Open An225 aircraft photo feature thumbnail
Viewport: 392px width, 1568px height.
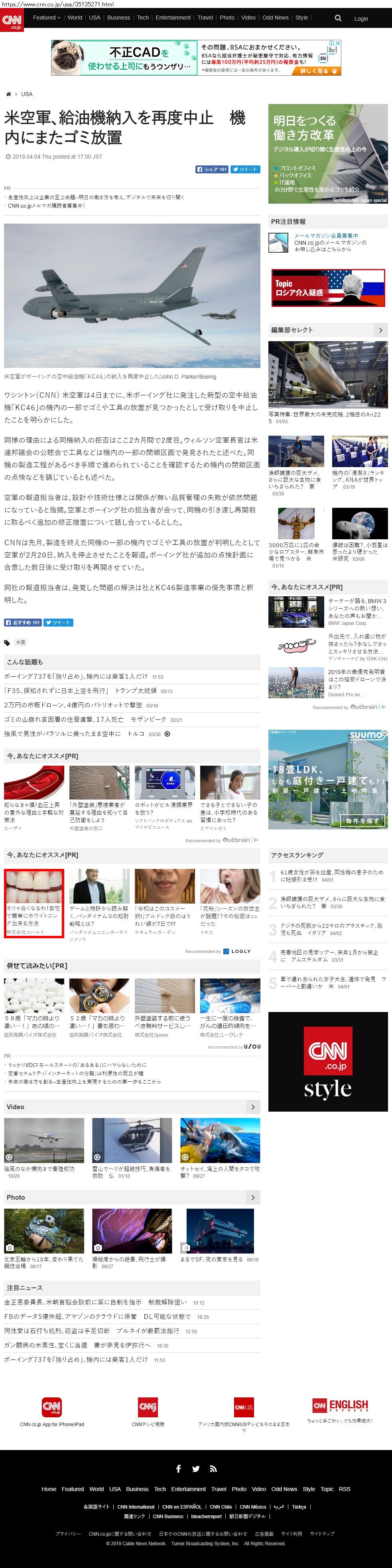tap(328, 374)
